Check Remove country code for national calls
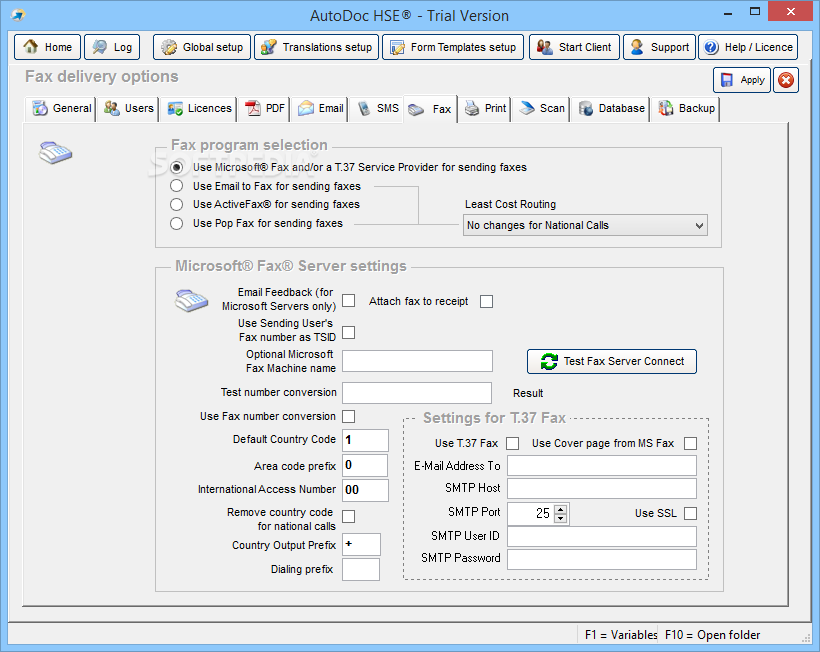820x652 pixels. click(348, 517)
